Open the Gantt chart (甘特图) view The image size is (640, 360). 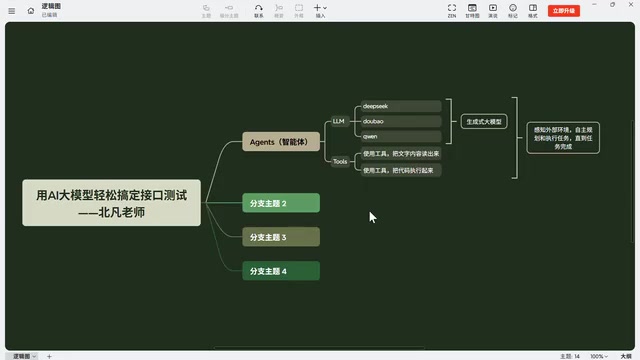pyautogui.click(x=472, y=11)
